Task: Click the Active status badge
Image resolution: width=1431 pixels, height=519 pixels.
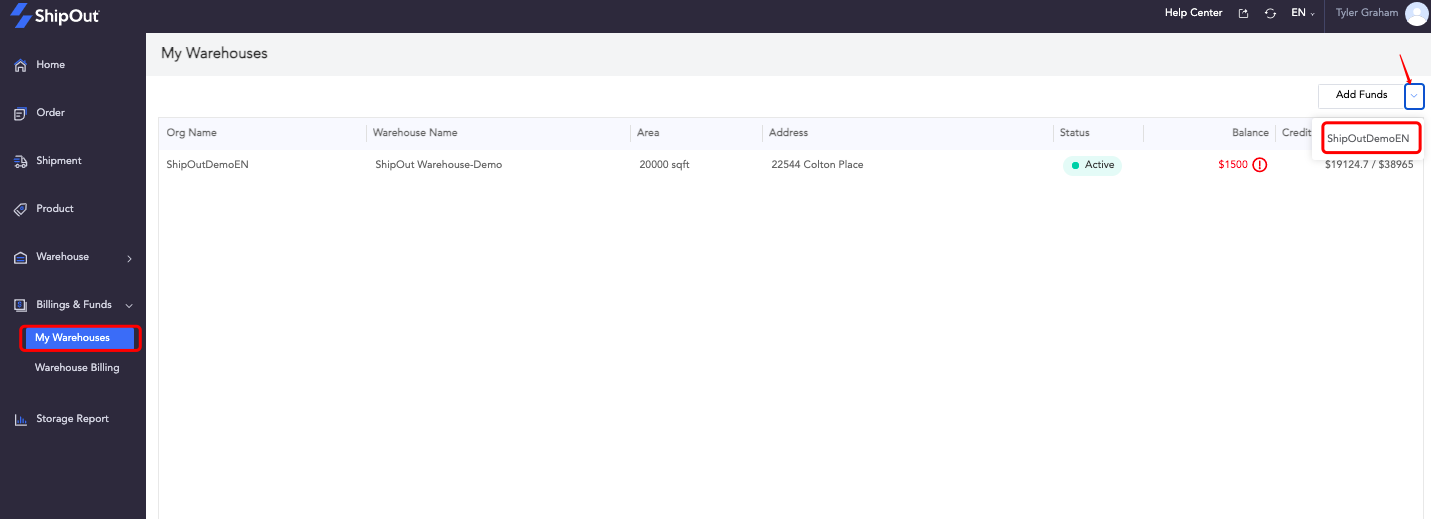Action: point(1092,165)
